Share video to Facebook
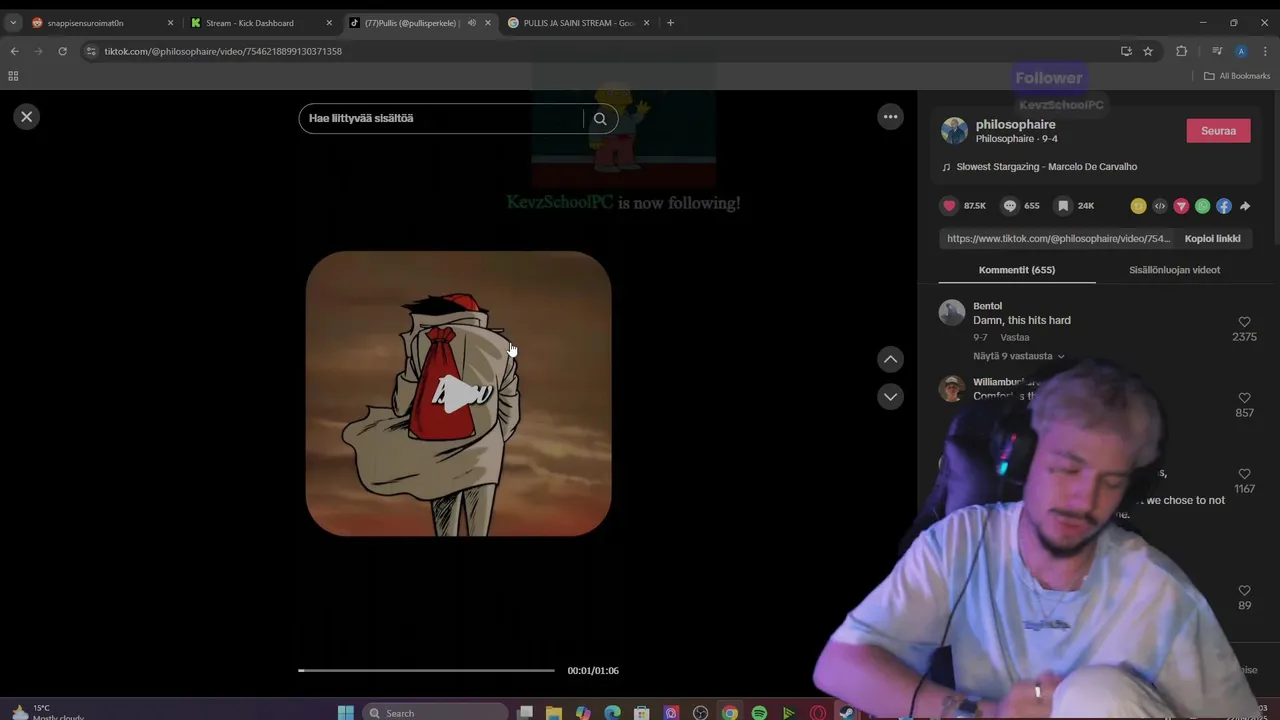 1224,206
